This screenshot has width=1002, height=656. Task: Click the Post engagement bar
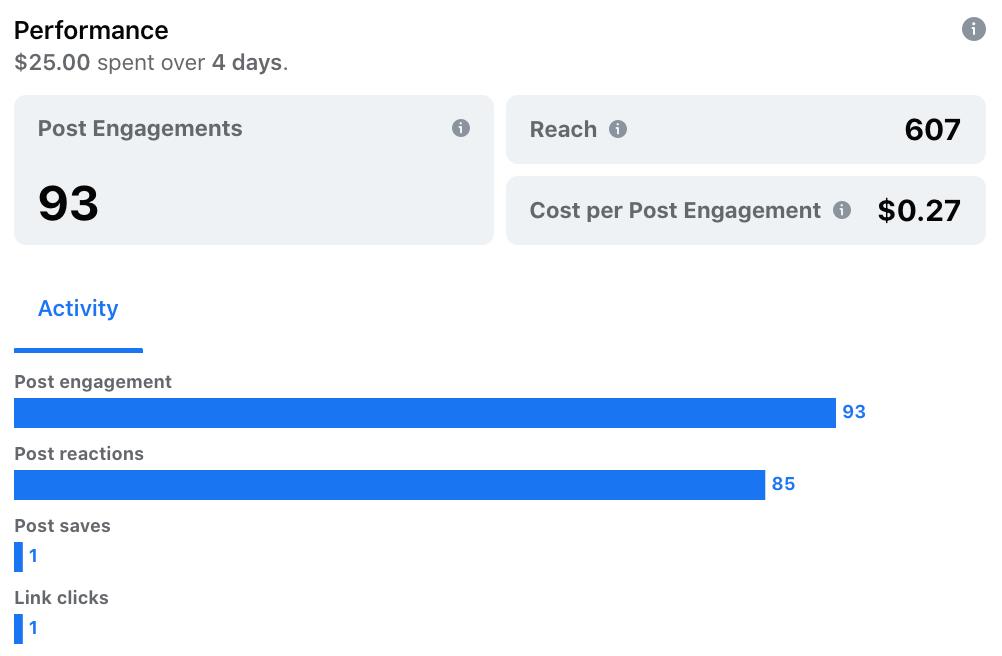coord(424,413)
